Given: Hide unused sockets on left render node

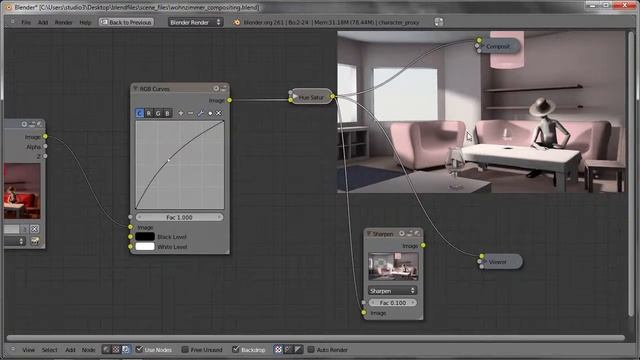Looking at the screenshot, I should click(32, 124).
